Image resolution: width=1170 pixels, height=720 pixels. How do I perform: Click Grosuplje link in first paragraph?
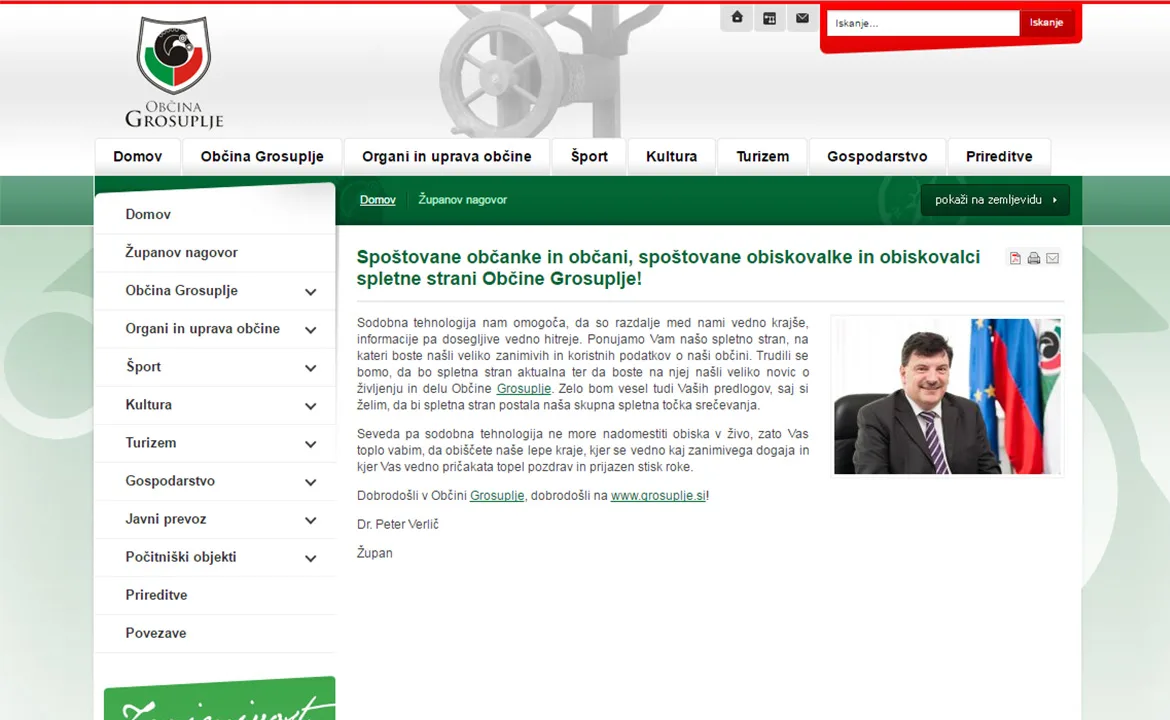click(x=524, y=389)
